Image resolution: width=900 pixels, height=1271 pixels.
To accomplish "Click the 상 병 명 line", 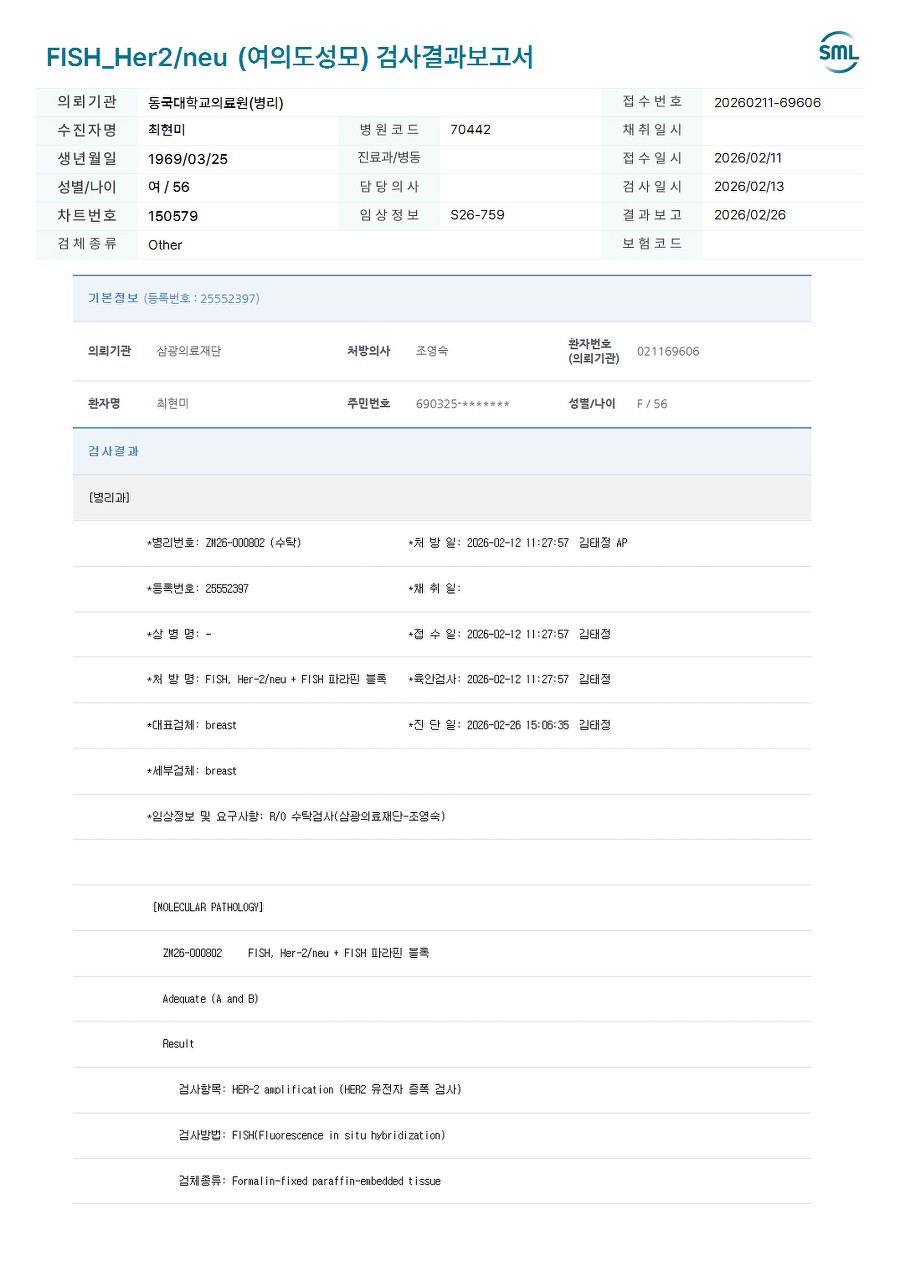I will 179,634.
